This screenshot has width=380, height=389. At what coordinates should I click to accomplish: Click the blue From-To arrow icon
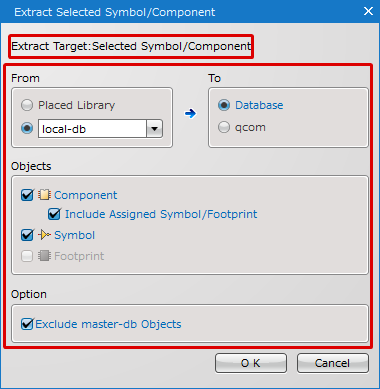190,114
